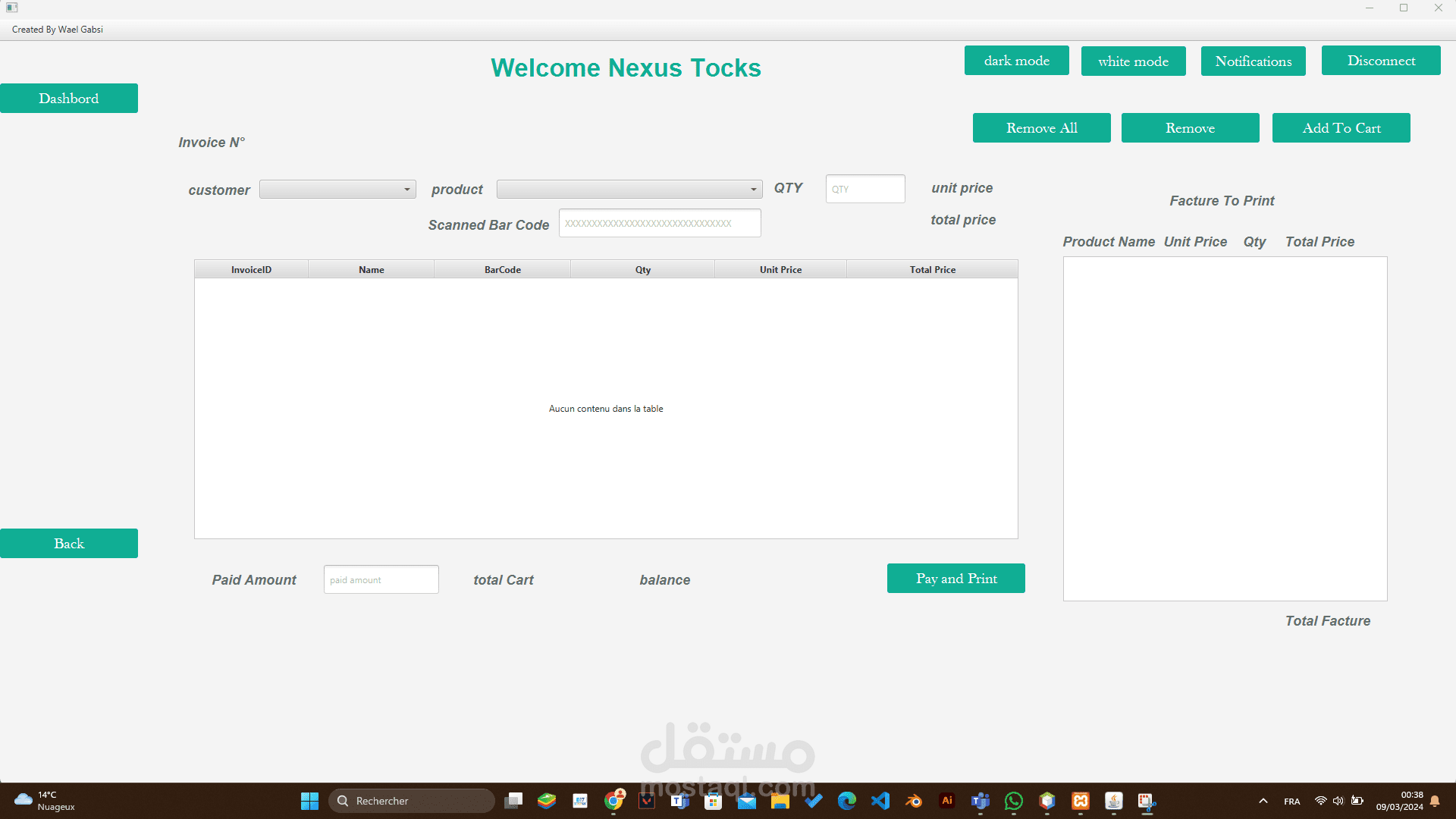Sort table by Unit Price column header
Viewport: 1456px width, 819px height.
click(780, 270)
